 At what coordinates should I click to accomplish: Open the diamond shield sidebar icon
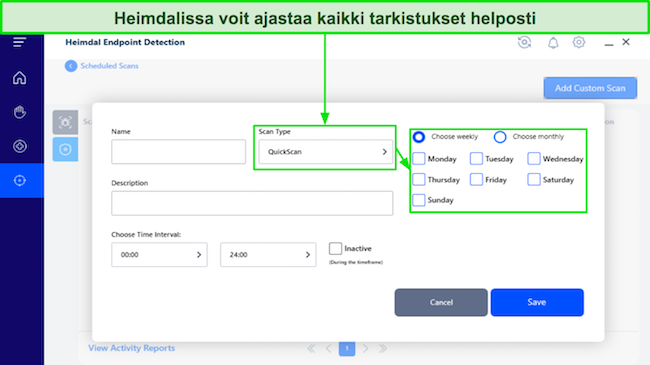coord(19,146)
